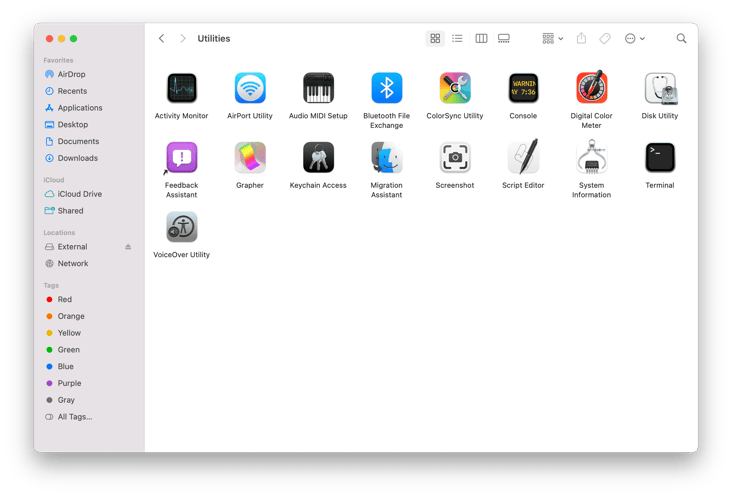Select the Audio MIDI Setup piano icon

pyautogui.click(x=318, y=88)
